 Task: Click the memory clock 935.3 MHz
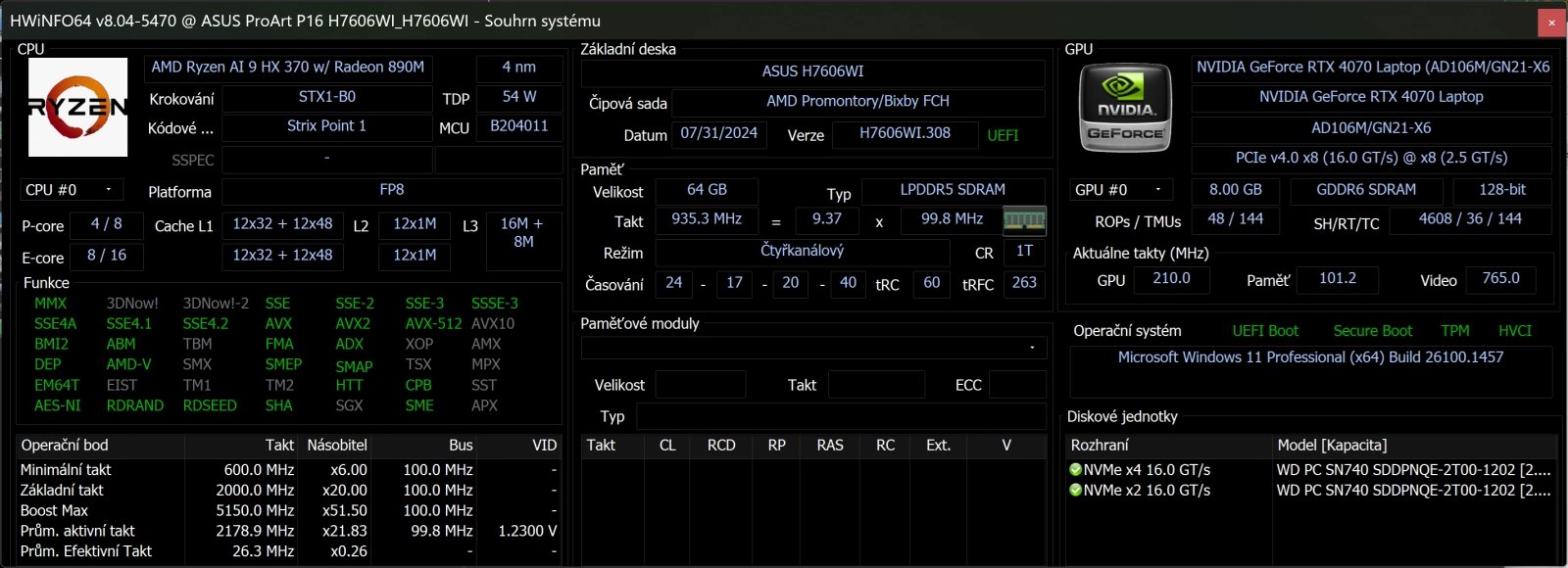tap(707, 219)
